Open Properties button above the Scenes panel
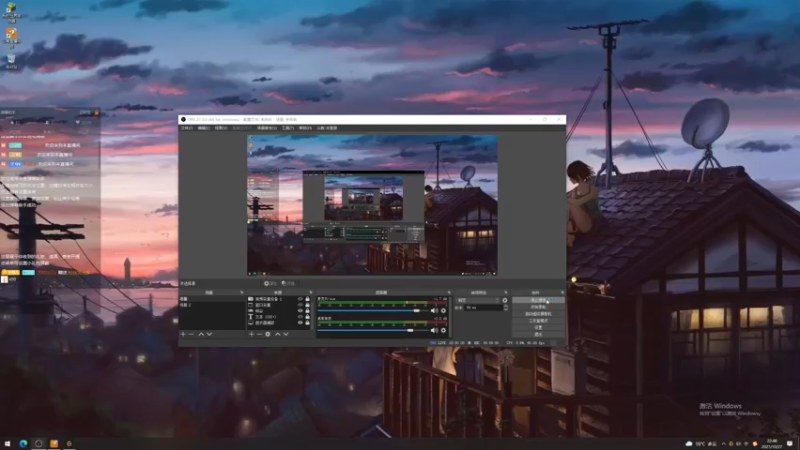This screenshot has width=800, height=450. [270, 283]
